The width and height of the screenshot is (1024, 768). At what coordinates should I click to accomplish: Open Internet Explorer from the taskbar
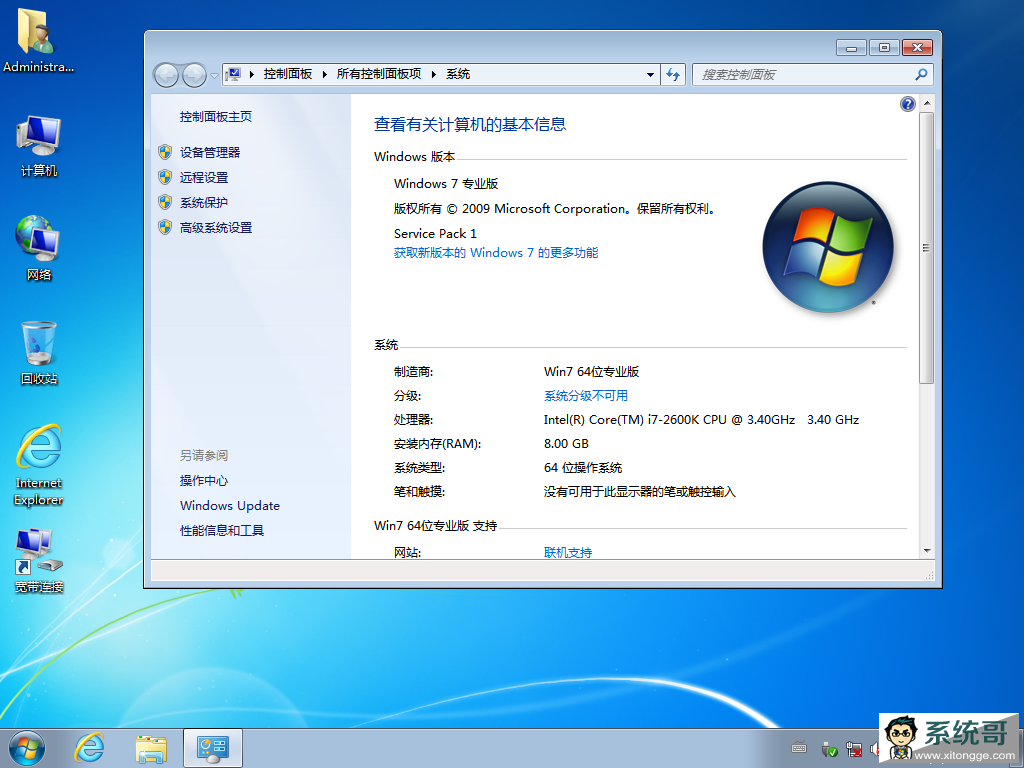tap(89, 748)
